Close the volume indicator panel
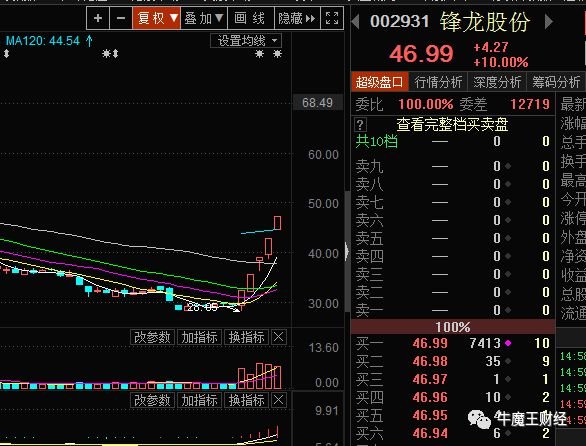This screenshot has width=586, height=446. (278, 337)
